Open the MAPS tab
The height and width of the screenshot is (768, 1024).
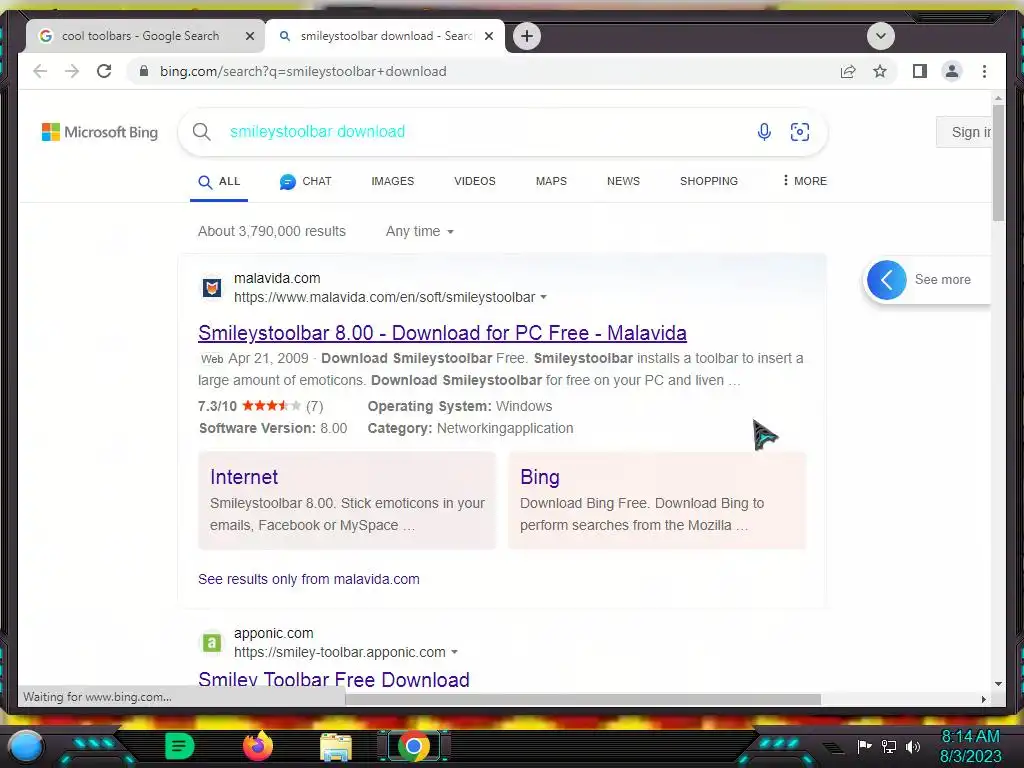tap(551, 182)
